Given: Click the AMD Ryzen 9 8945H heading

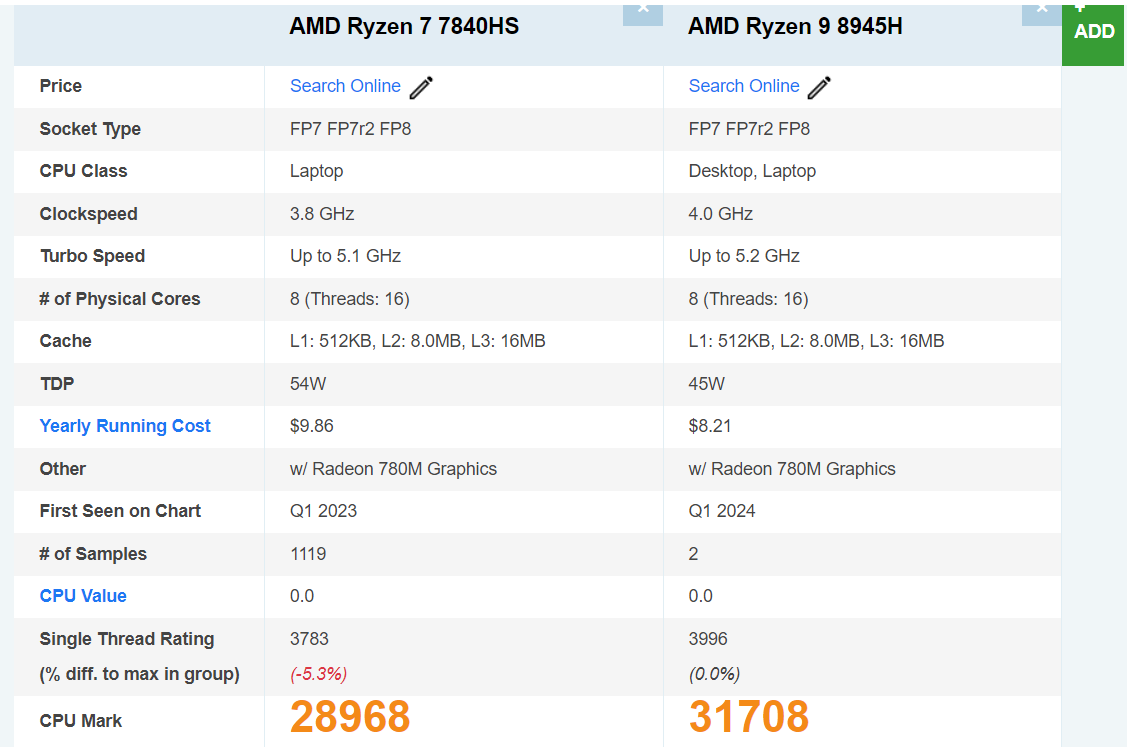Looking at the screenshot, I should 795,27.
